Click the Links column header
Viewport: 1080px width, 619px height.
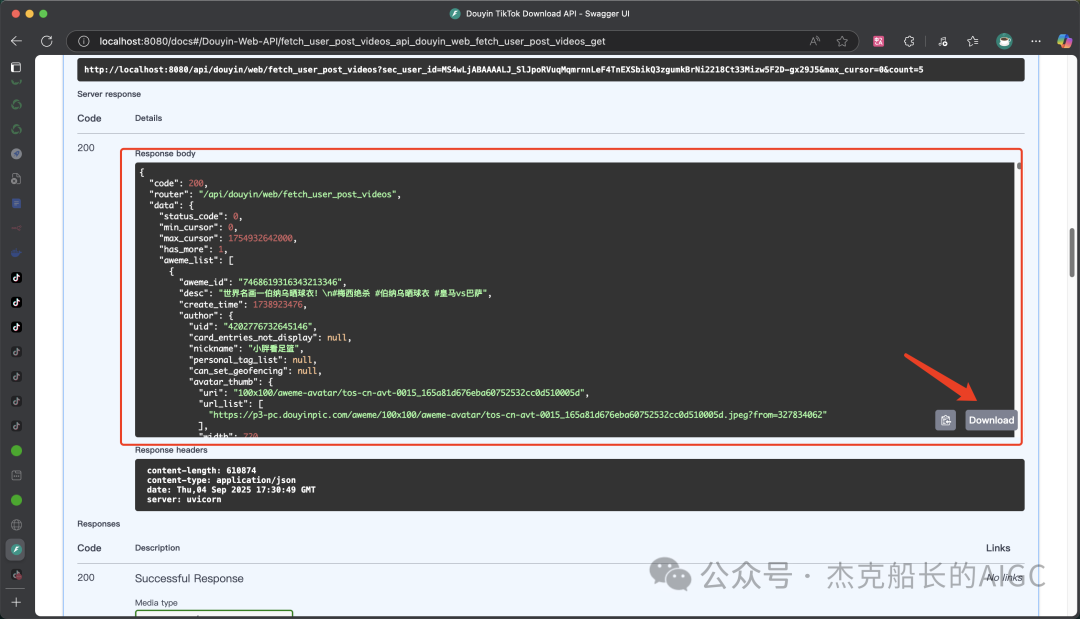(998, 548)
